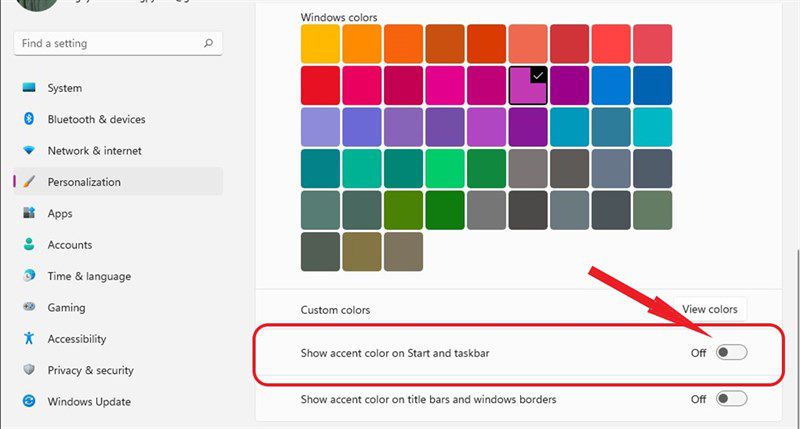Image resolution: width=800 pixels, height=429 pixels.
Task: Open Apps using its sidebar icon
Action: tap(29, 213)
